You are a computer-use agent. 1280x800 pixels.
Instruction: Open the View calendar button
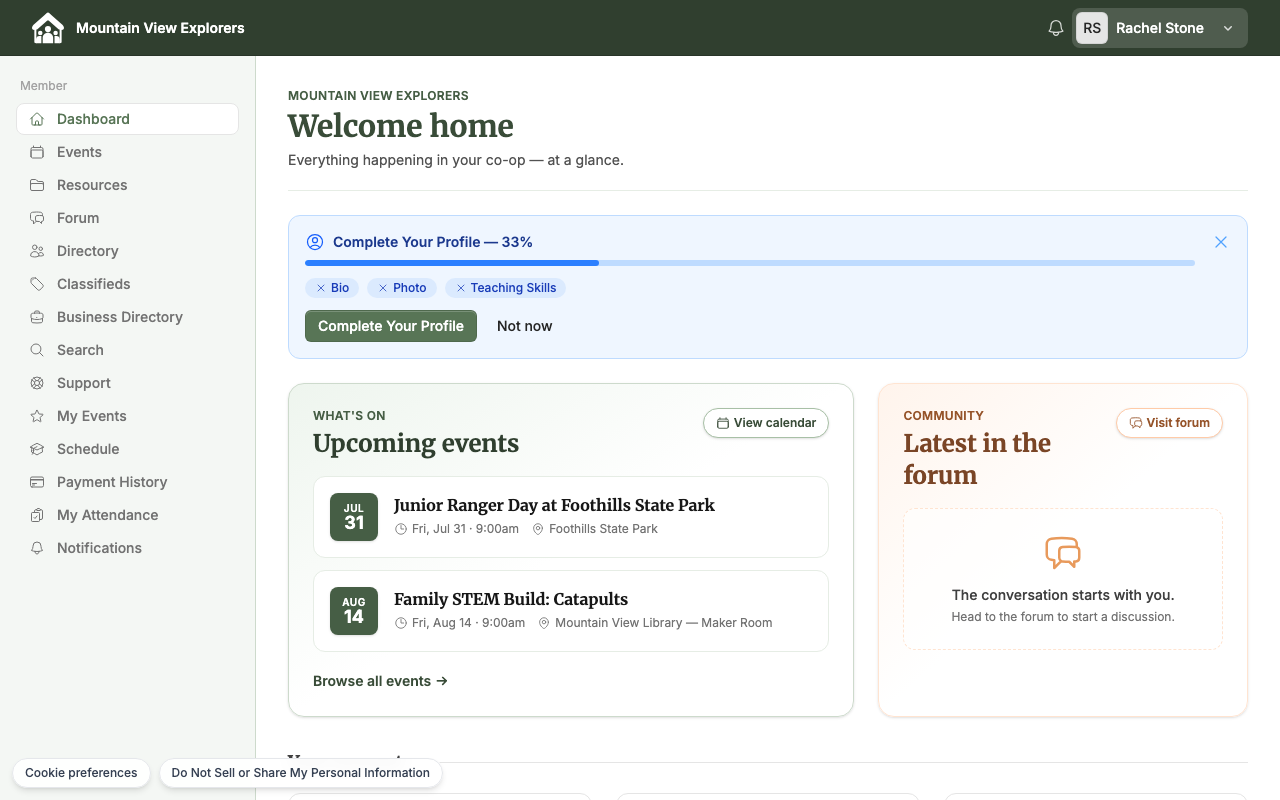766,423
